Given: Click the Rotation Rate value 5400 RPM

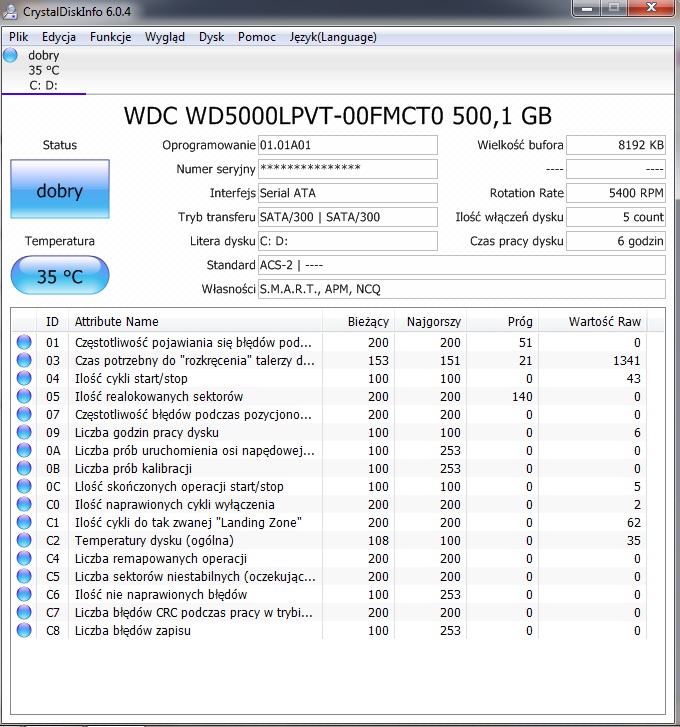Looking at the screenshot, I should coord(616,193).
